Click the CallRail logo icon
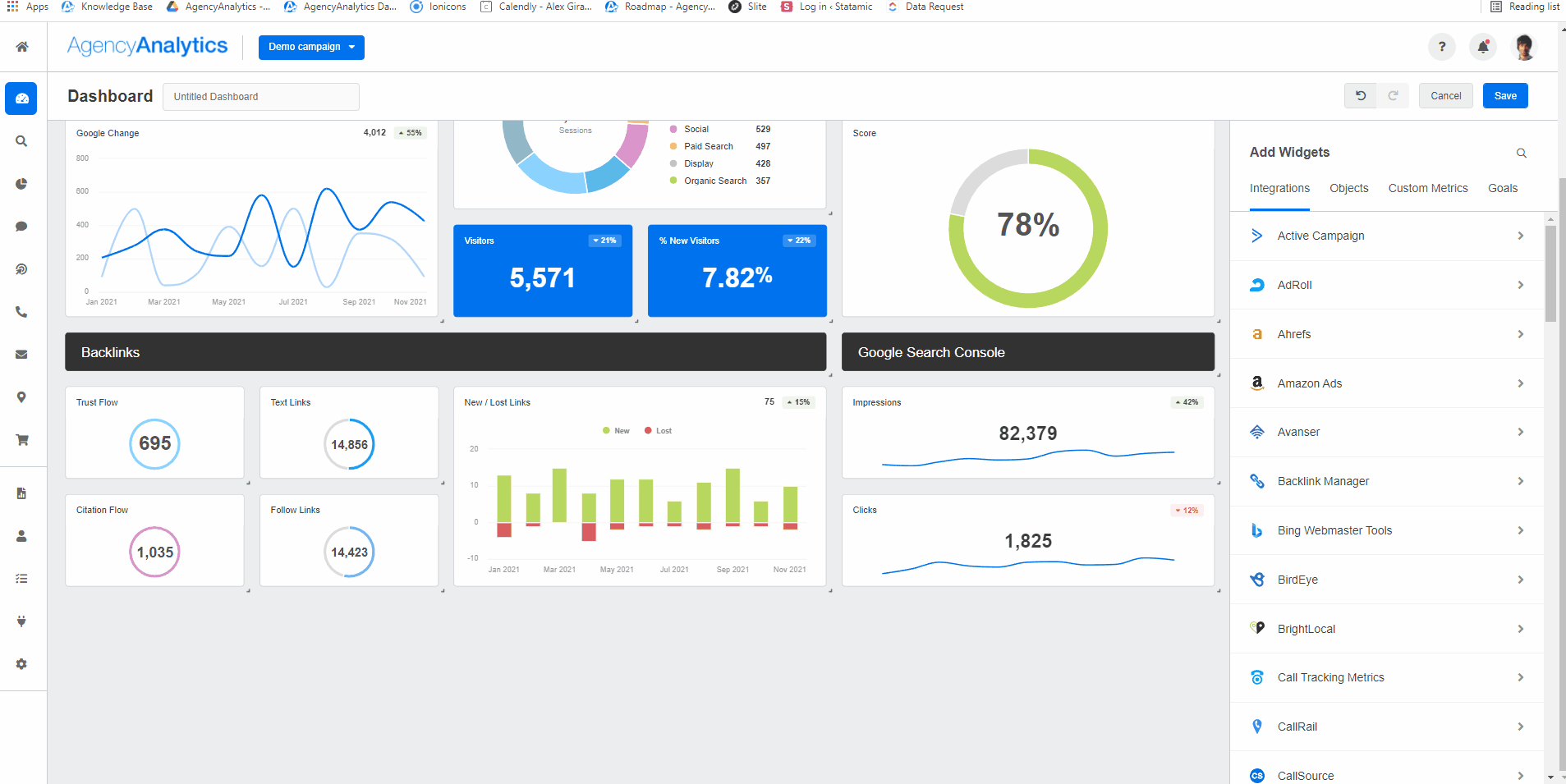 point(1257,727)
